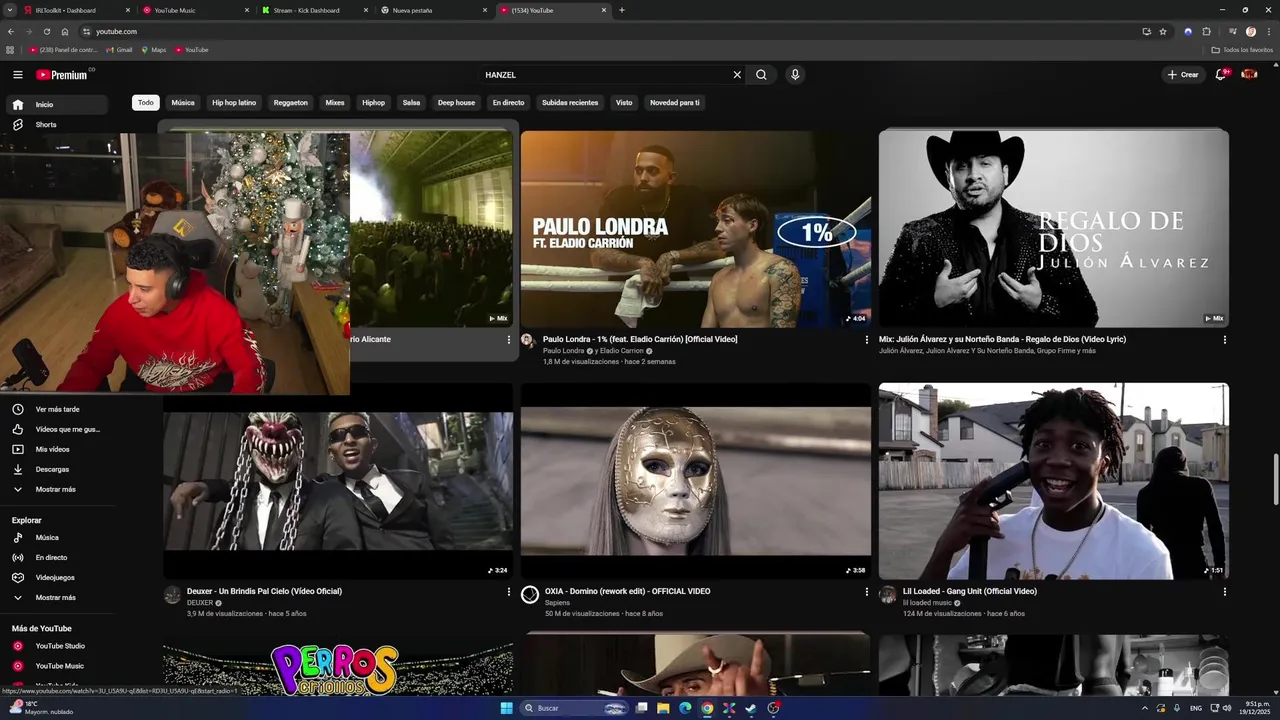Open Ver más tarde clock icon
Screen dimensions: 1280x720
[x=17, y=409]
